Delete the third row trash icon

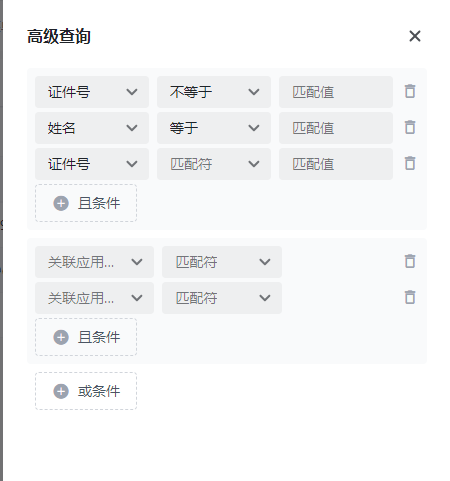click(410, 163)
